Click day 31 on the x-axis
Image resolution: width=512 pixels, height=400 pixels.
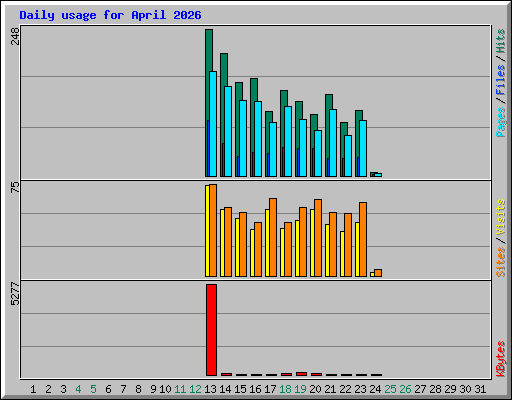click(480, 389)
